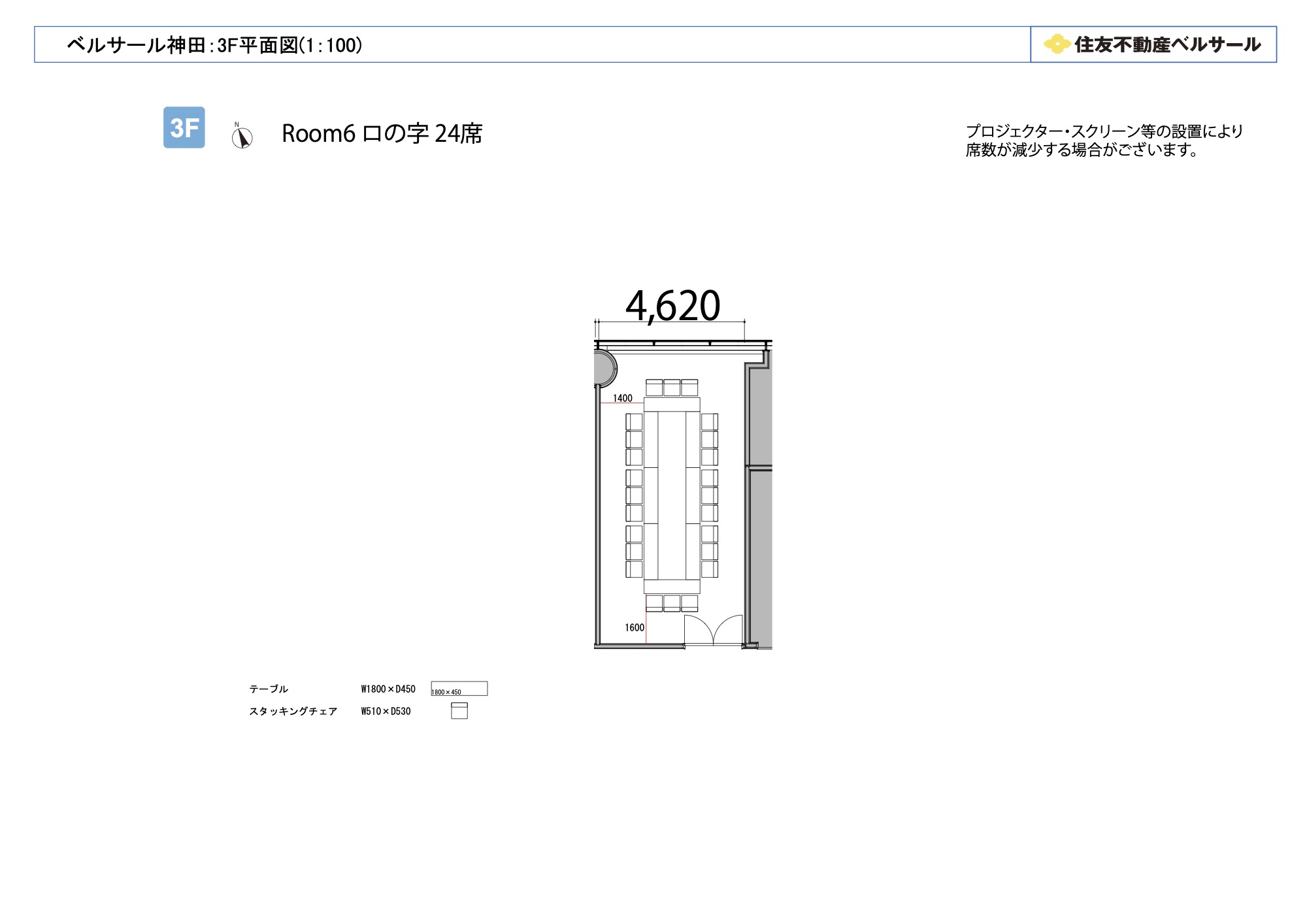Click the round column in the room corner
The image size is (1307, 924).
pos(605,369)
